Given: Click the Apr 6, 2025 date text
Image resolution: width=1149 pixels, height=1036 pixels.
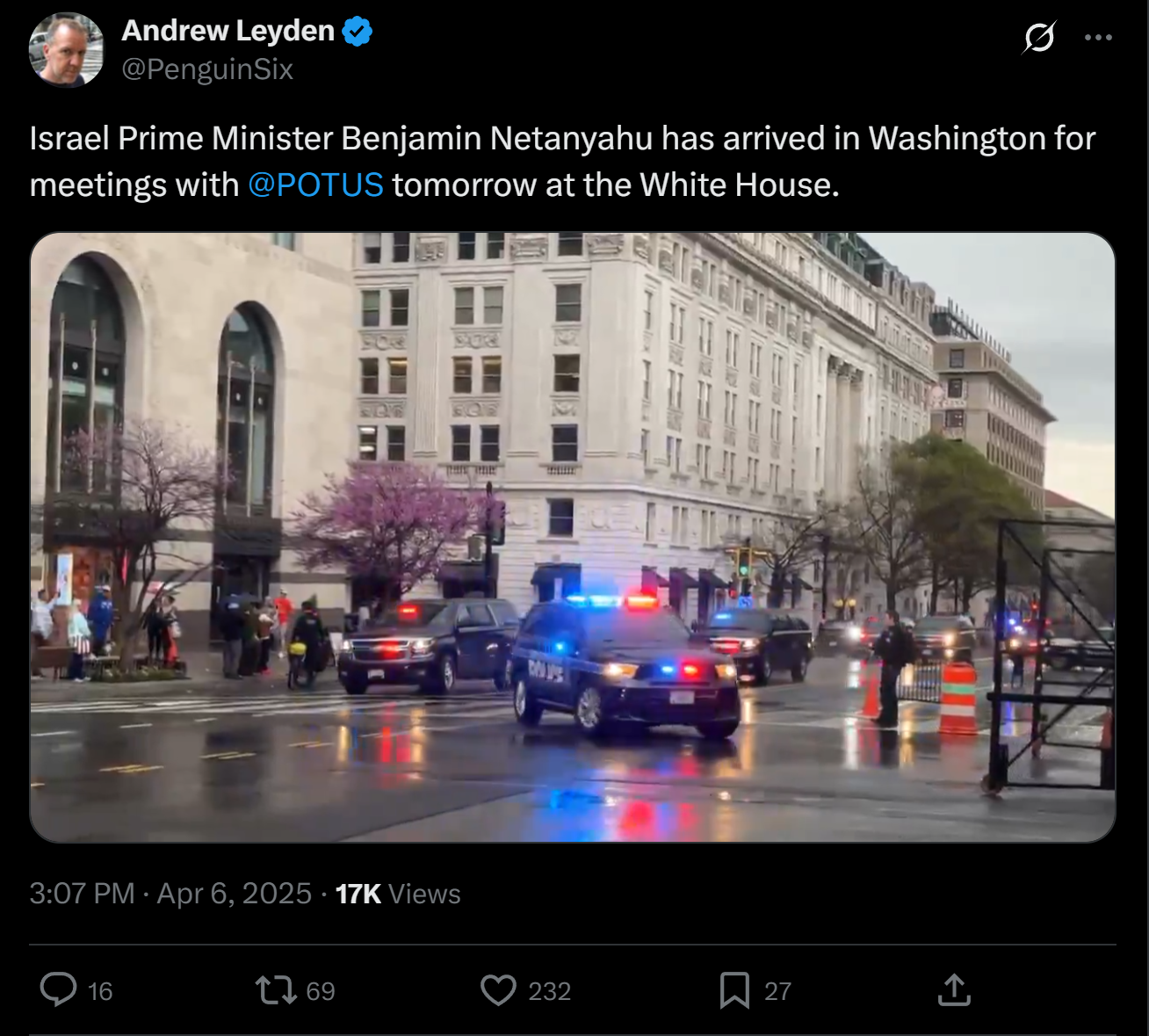Looking at the screenshot, I should (234, 894).
